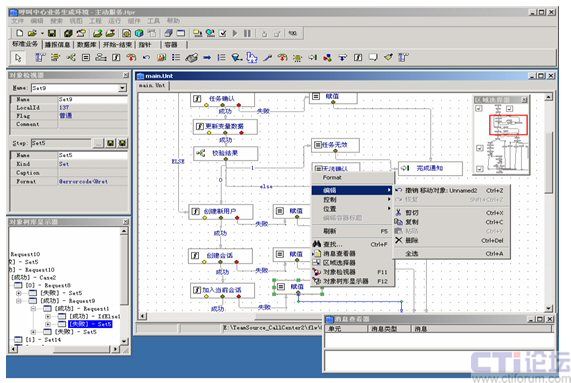Expand the [失败] - Set5 tree node
The height and width of the screenshot is (383, 571).
pyautogui.click(x=18, y=293)
